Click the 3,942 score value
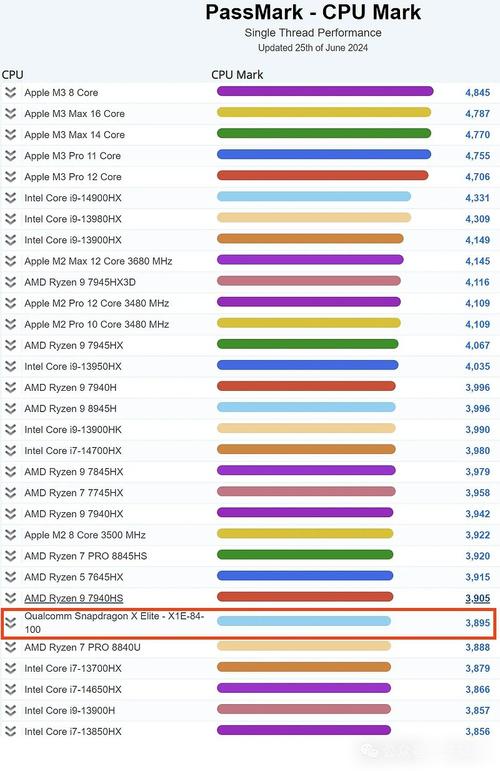 (477, 514)
